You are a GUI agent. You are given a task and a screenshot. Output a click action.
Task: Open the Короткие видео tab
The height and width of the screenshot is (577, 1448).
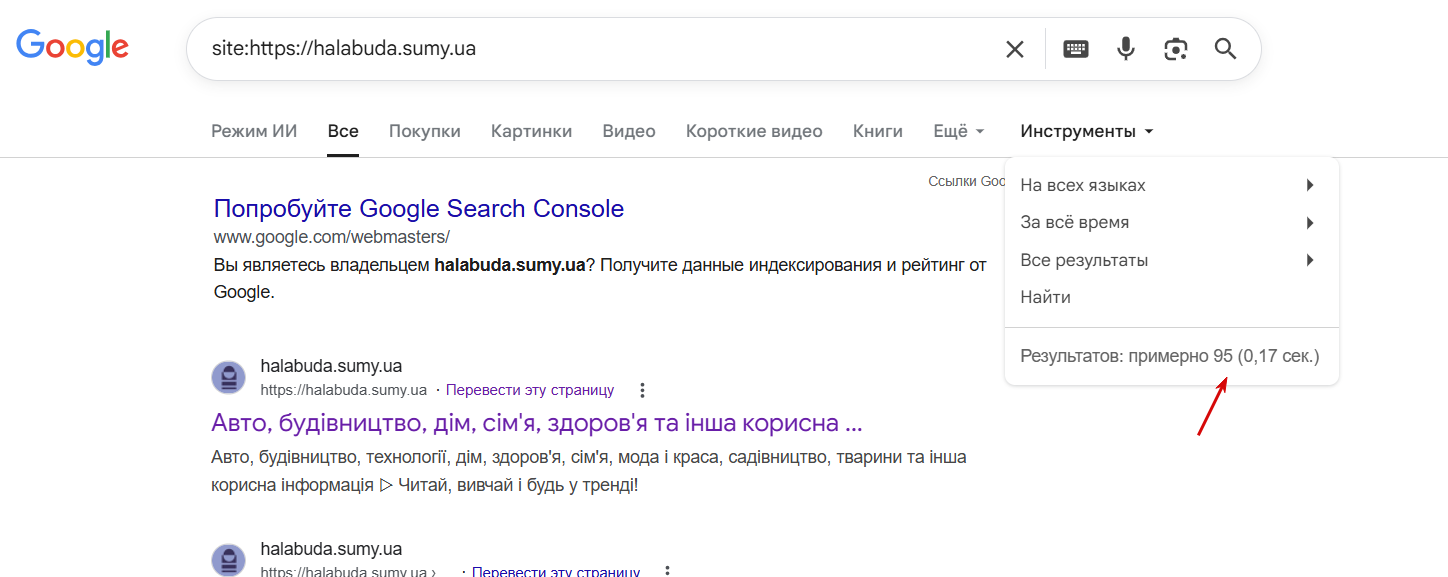click(754, 131)
